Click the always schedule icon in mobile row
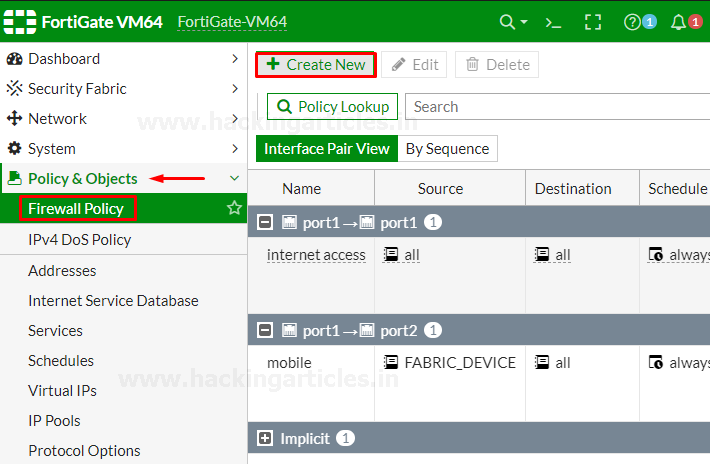Screen dimensions: 710x464 [x=656, y=363]
